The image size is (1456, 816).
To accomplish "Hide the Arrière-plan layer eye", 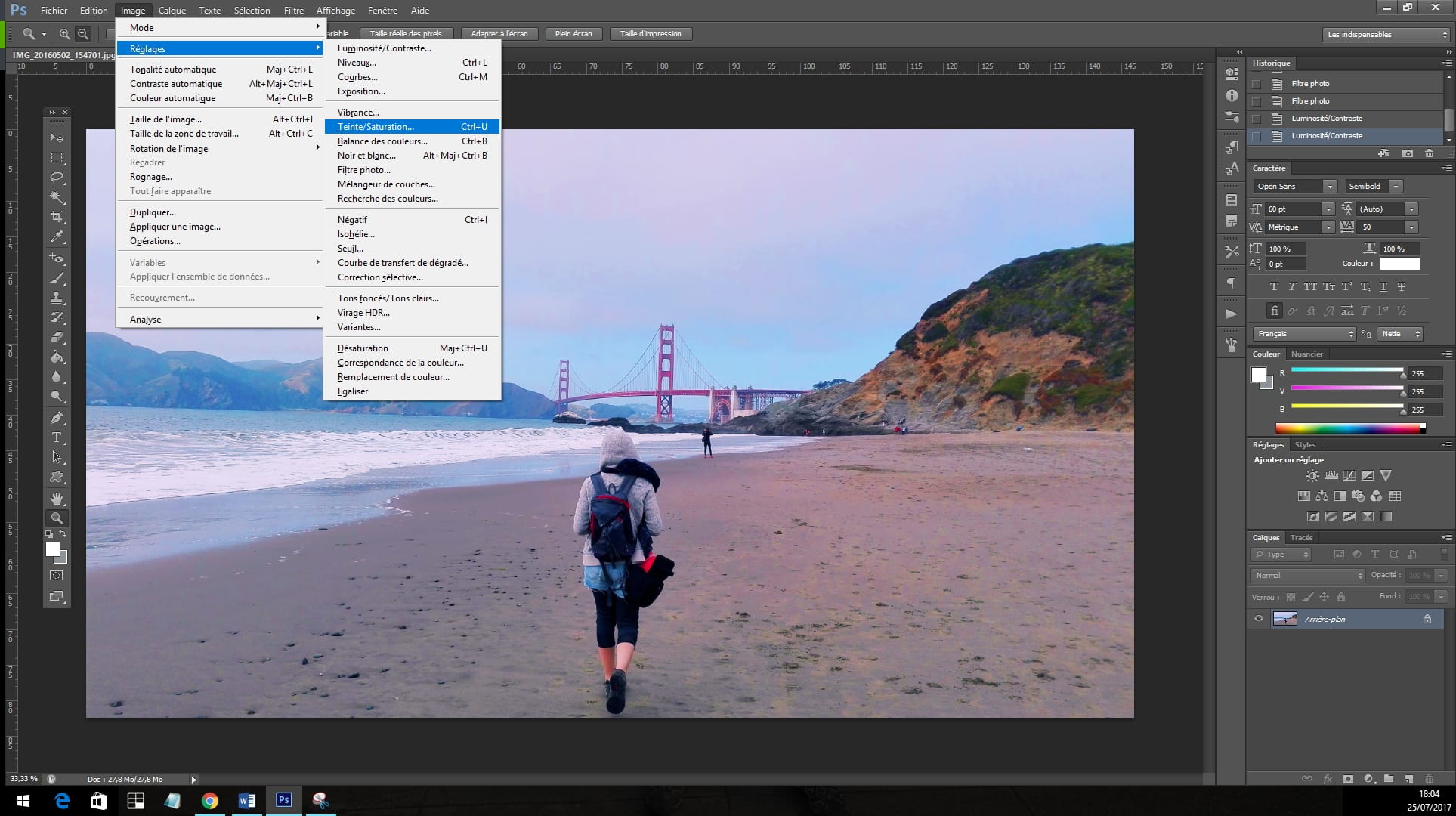I will click(1259, 619).
